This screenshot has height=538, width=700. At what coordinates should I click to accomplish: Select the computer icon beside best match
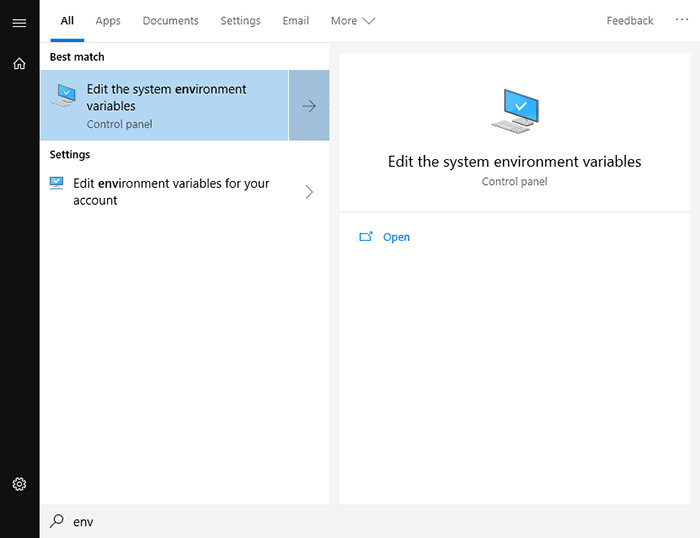point(63,96)
